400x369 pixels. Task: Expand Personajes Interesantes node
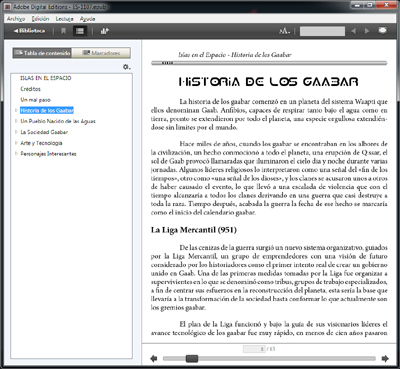(x=16, y=154)
